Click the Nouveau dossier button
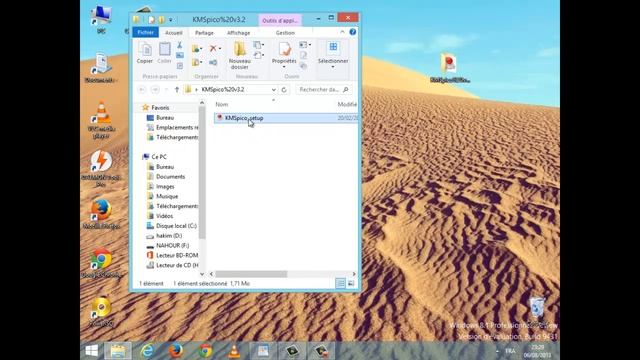The image size is (640, 360). point(240,56)
